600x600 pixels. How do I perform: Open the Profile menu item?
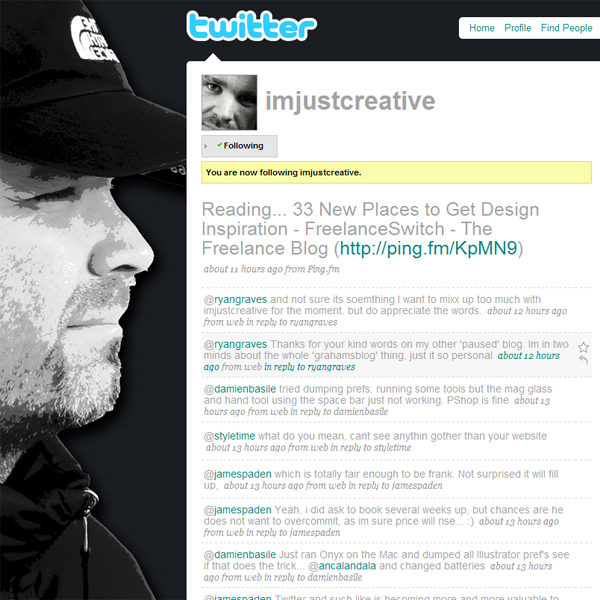click(518, 28)
